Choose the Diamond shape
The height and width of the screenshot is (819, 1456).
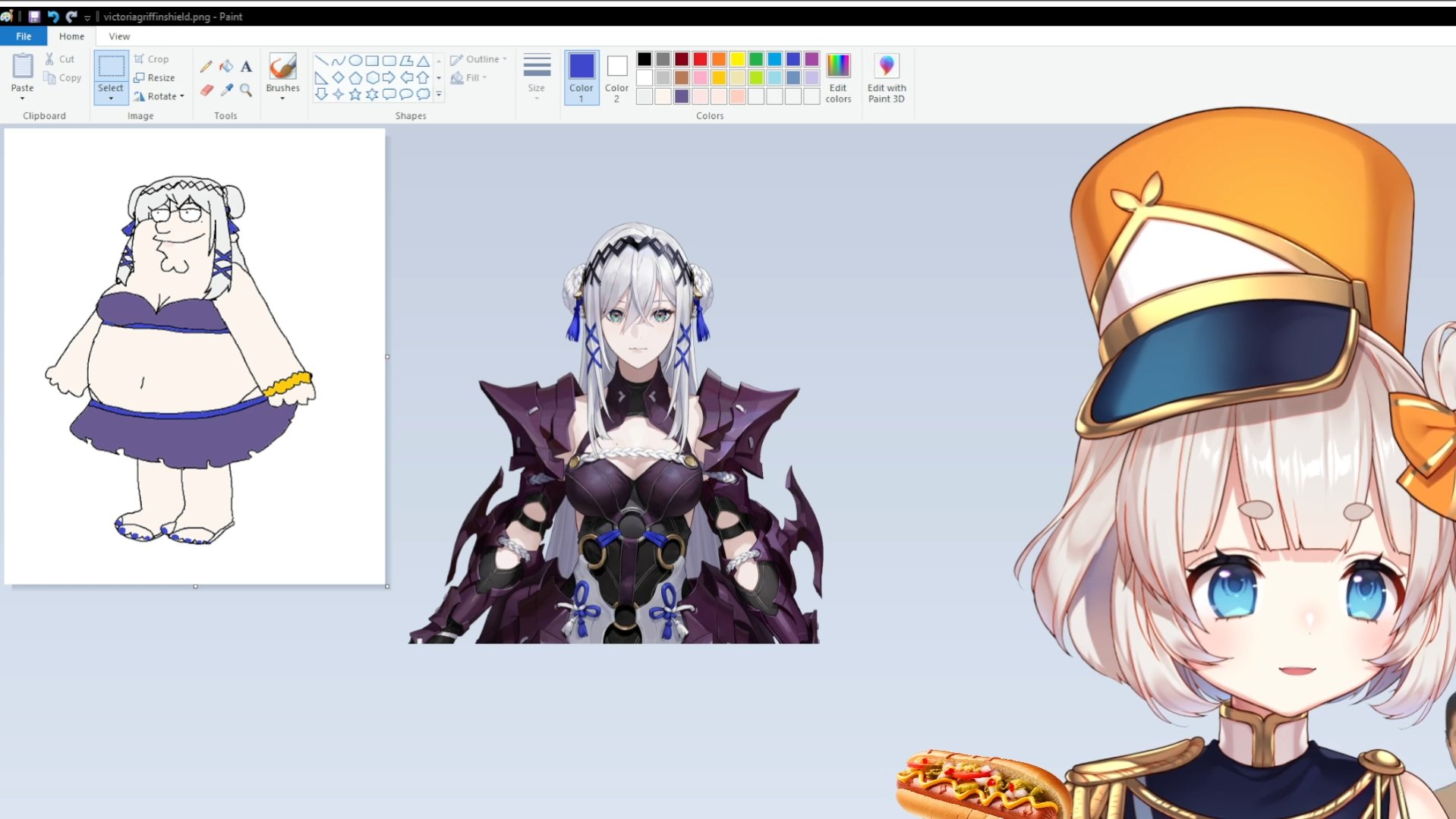pos(338,77)
